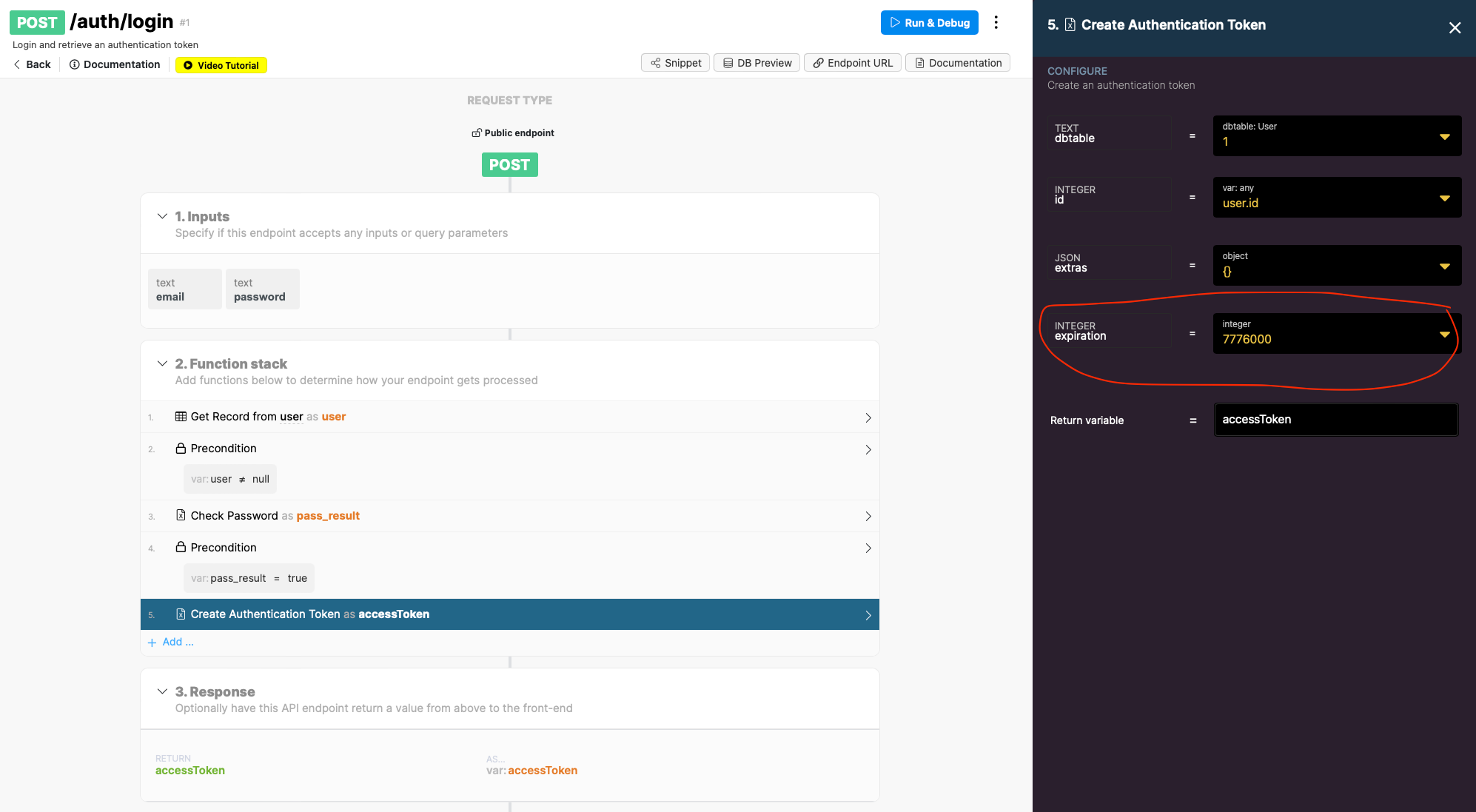Image resolution: width=1476 pixels, height=812 pixels.
Task: Edit the Return variable accessToken field
Action: coord(1336,420)
